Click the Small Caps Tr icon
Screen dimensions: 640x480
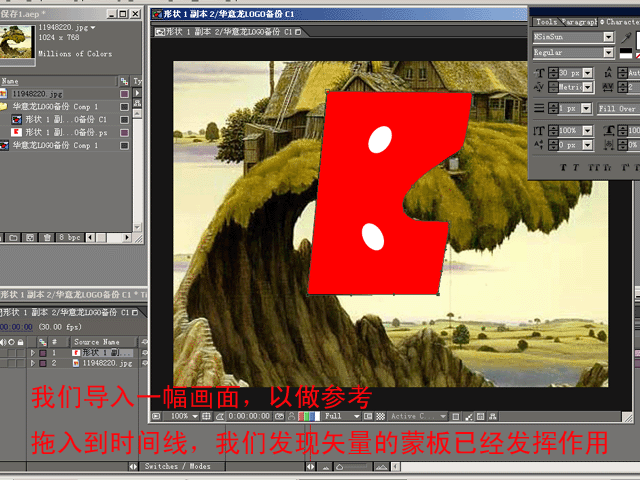pyautogui.click(x=607, y=167)
